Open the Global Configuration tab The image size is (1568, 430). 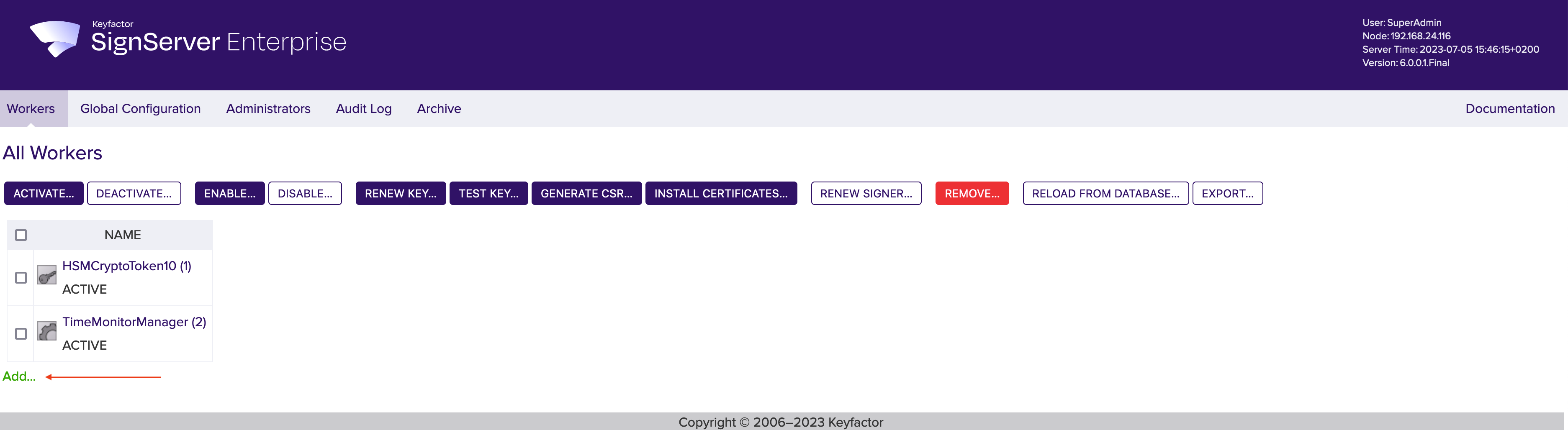[x=140, y=109]
